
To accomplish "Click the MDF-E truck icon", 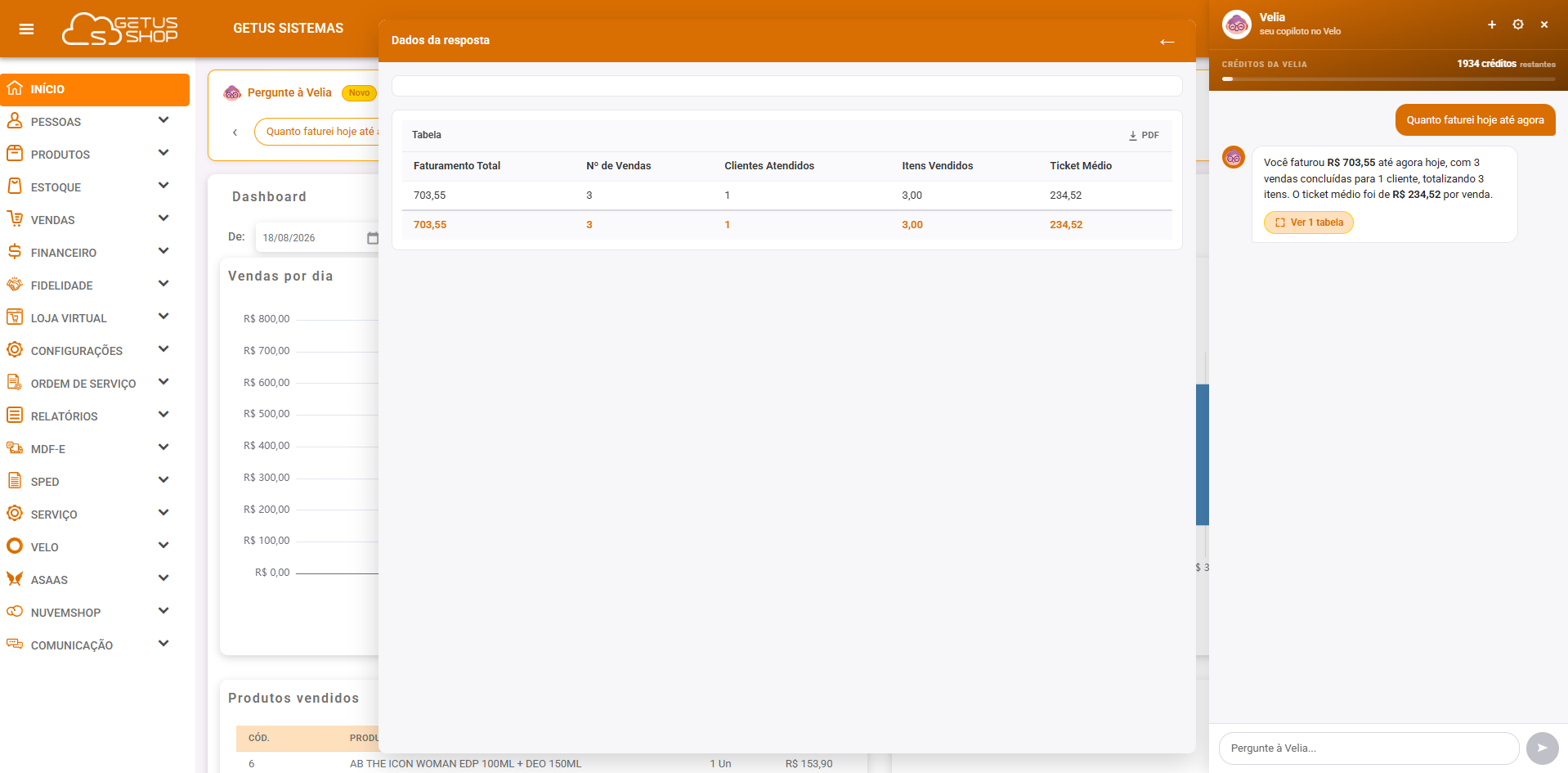I will [15, 447].
